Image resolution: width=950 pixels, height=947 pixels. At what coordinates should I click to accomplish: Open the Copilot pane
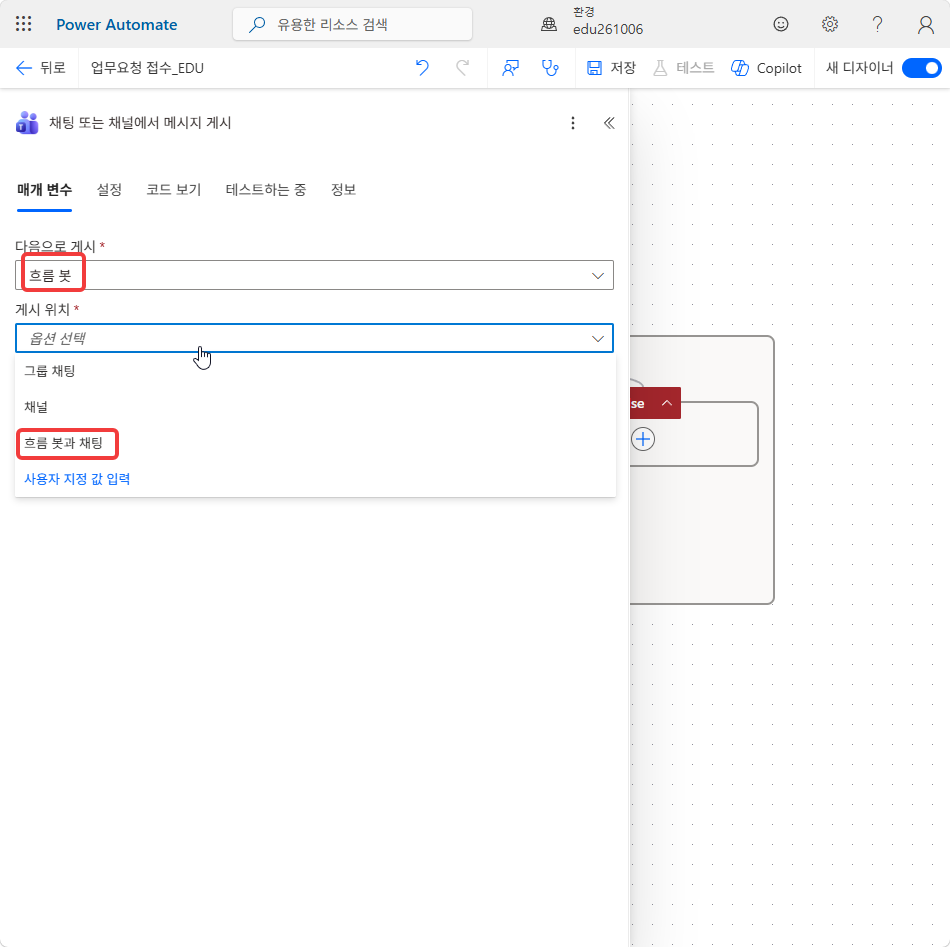[766, 68]
